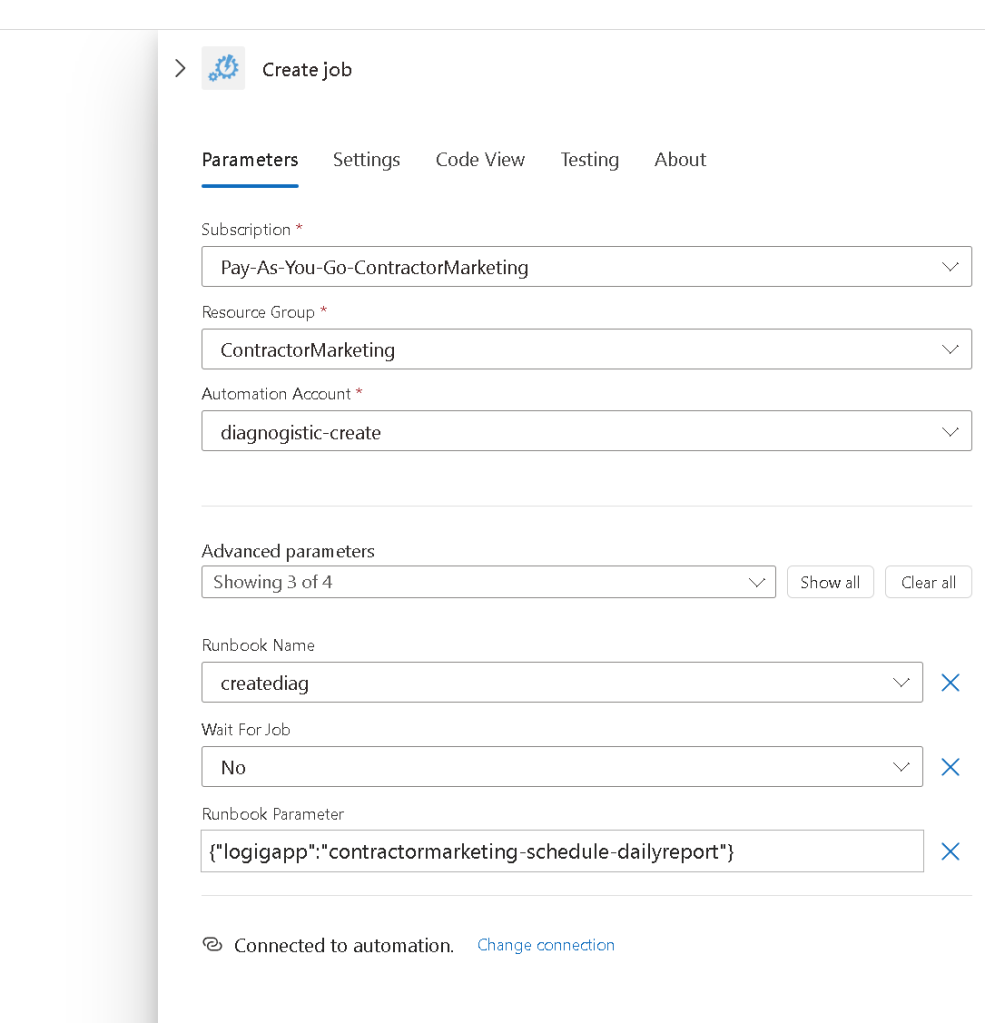Image resolution: width=985 pixels, height=1023 pixels.
Task: Click the Change connection link
Action: coord(546,945)
